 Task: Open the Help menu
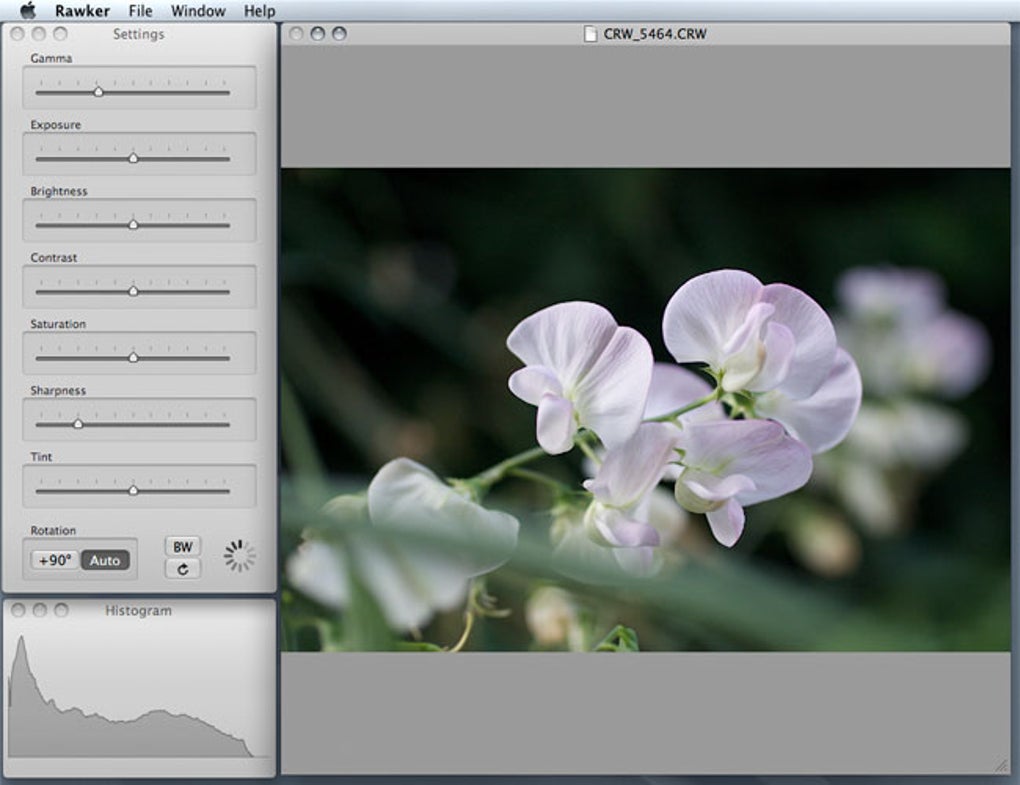[x=259, y=11]
